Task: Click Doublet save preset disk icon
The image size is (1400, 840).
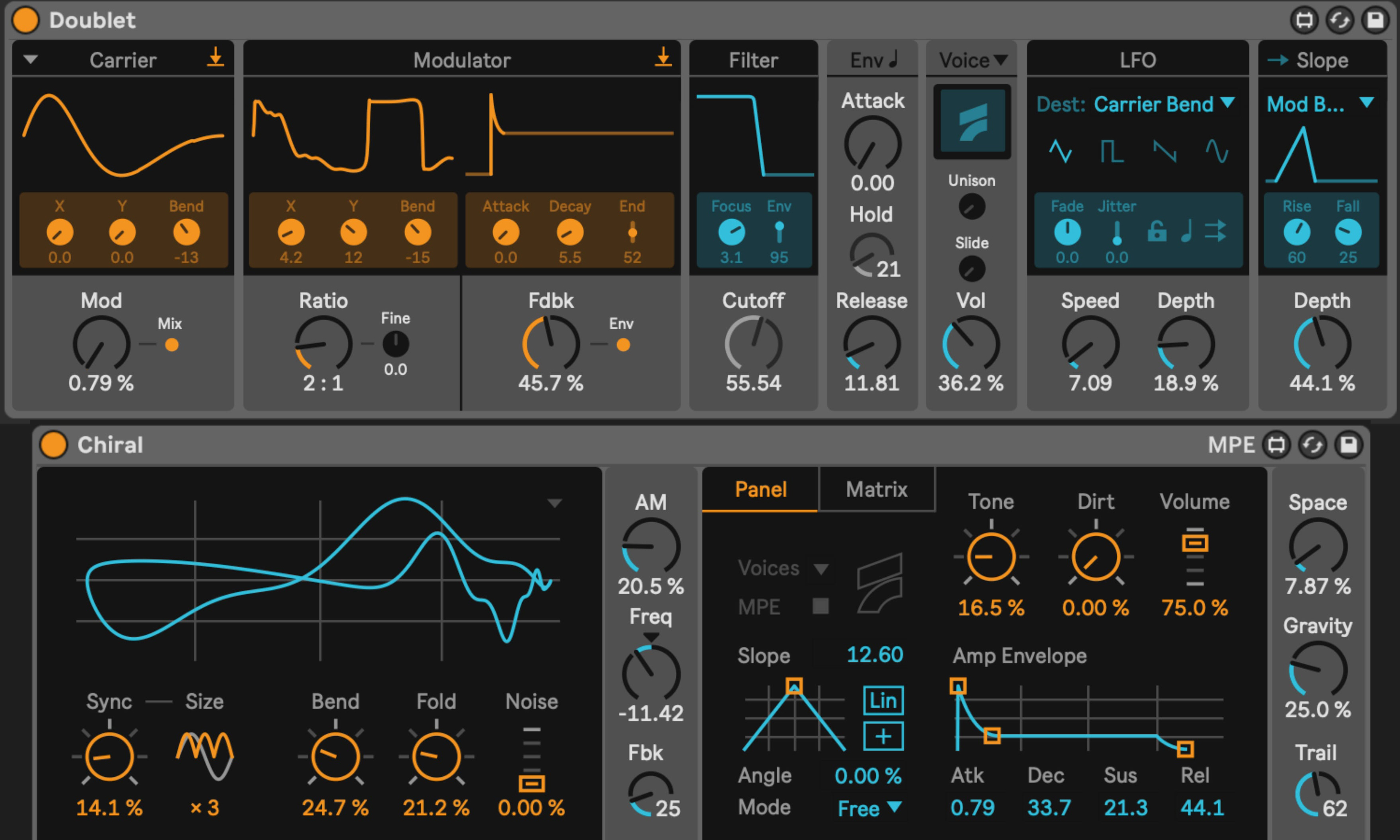Action: pos(1376,20)
